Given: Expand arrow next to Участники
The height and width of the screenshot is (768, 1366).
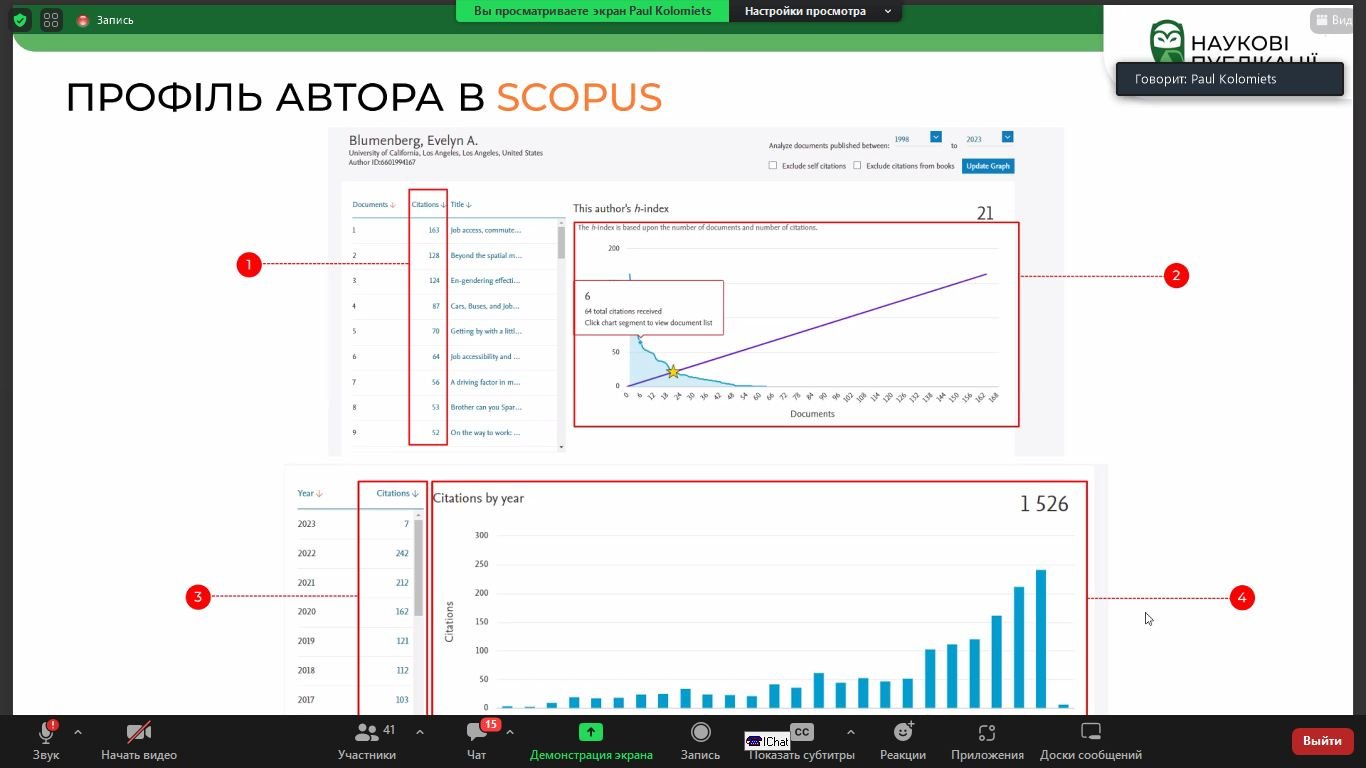Looking at the screenshot, I should 419,732.
